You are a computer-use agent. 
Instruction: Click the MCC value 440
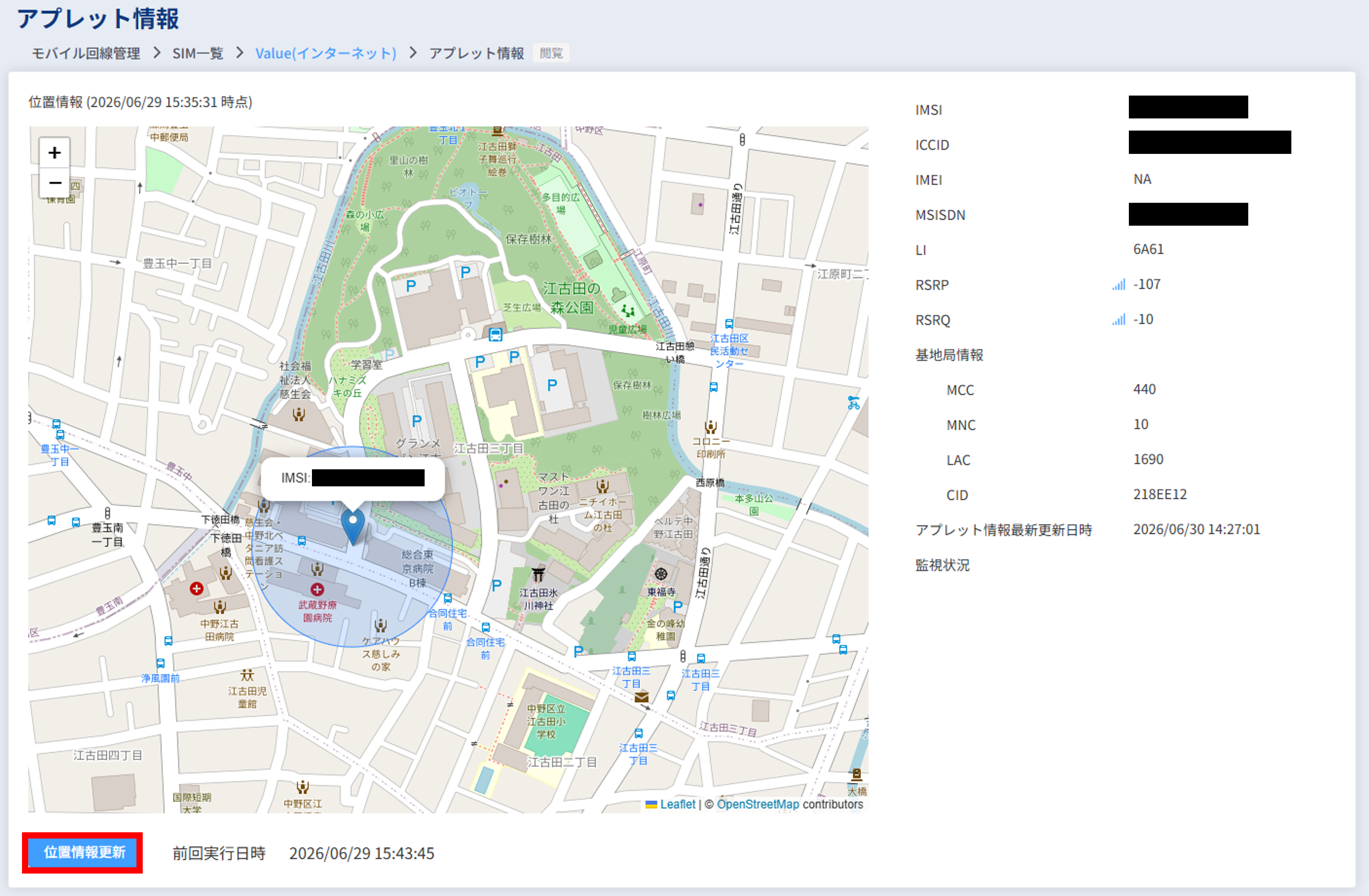(1144, 389)
